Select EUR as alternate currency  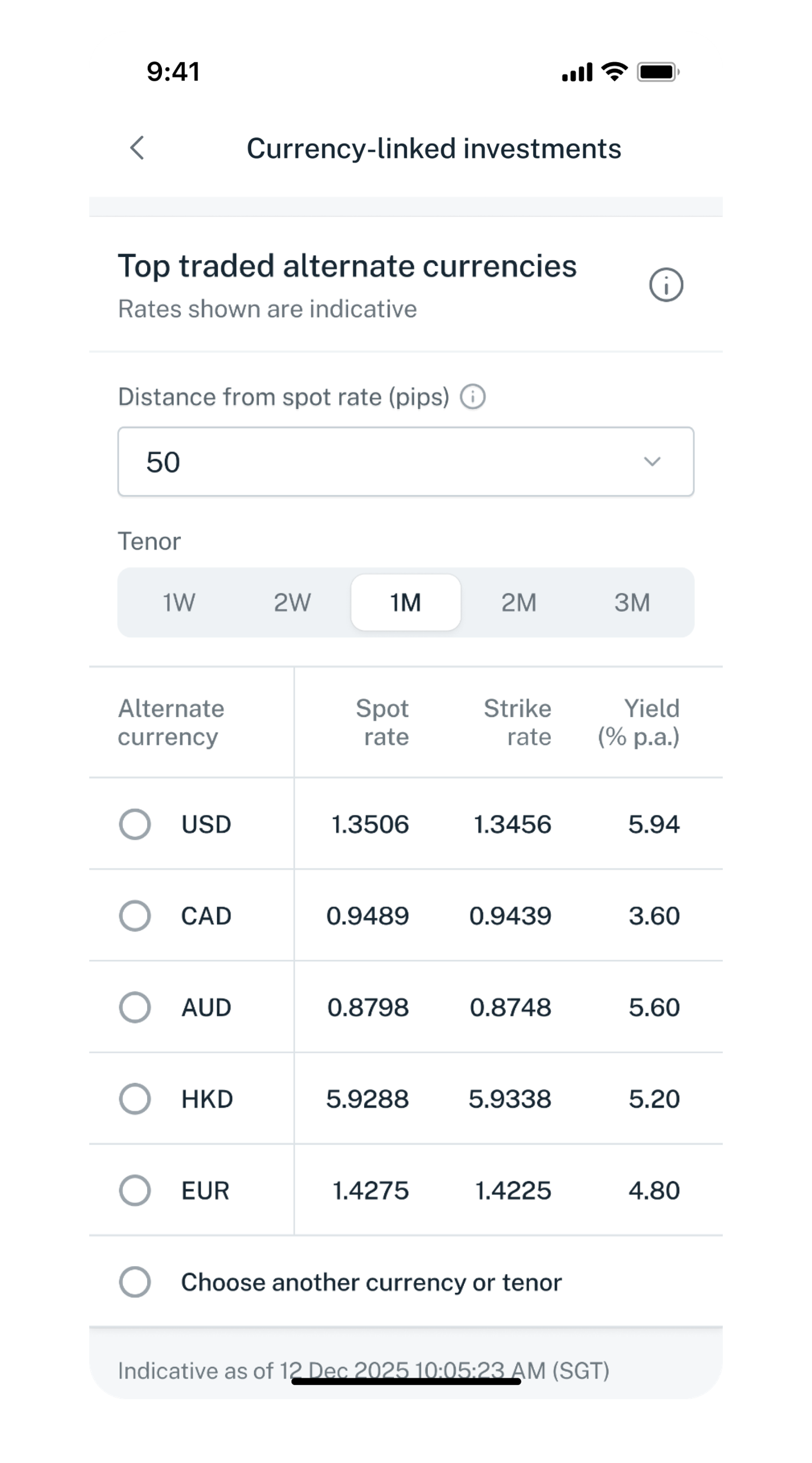coord(135,1190)
